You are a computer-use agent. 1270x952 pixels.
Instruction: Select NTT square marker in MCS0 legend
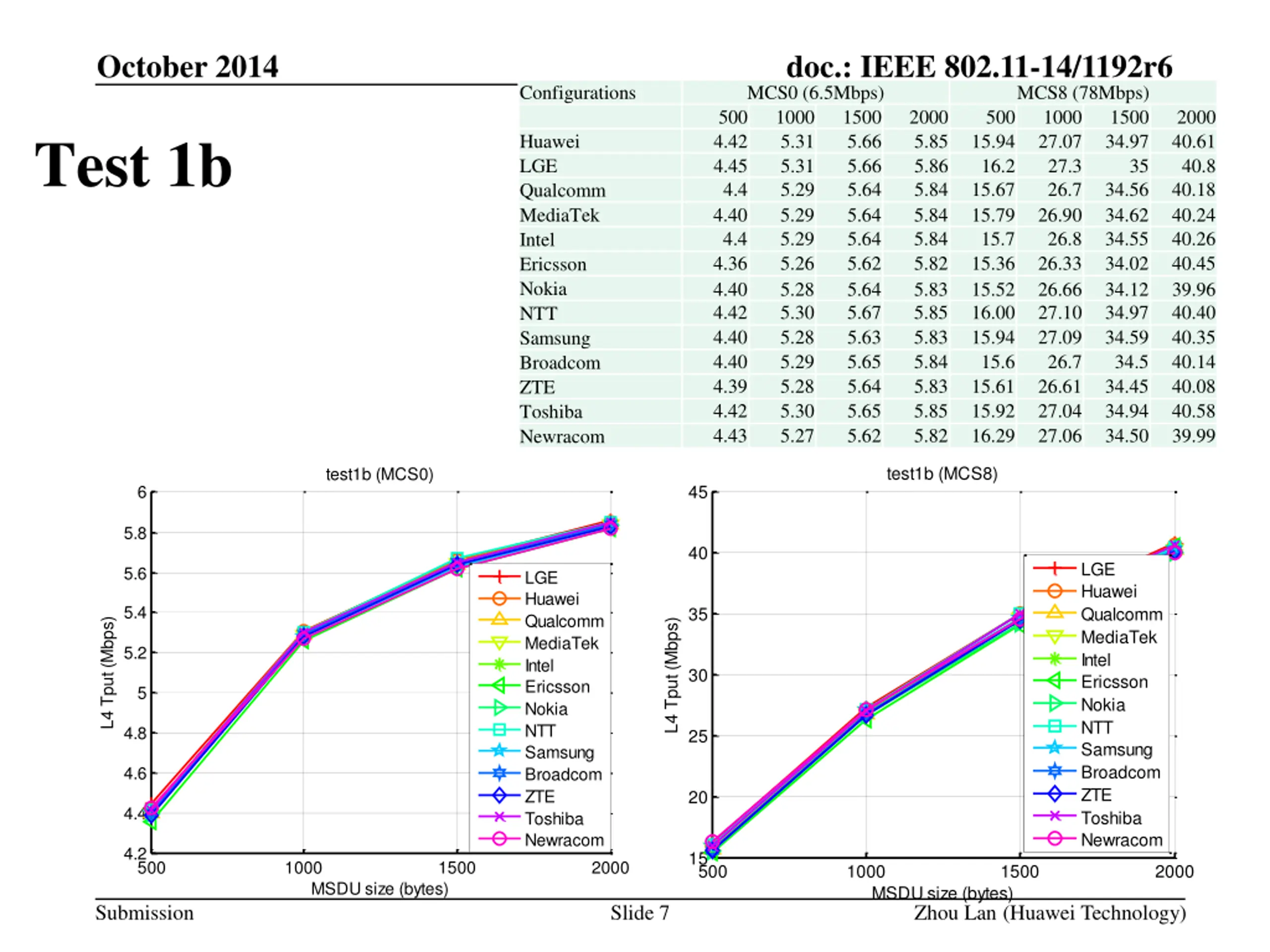499,730
